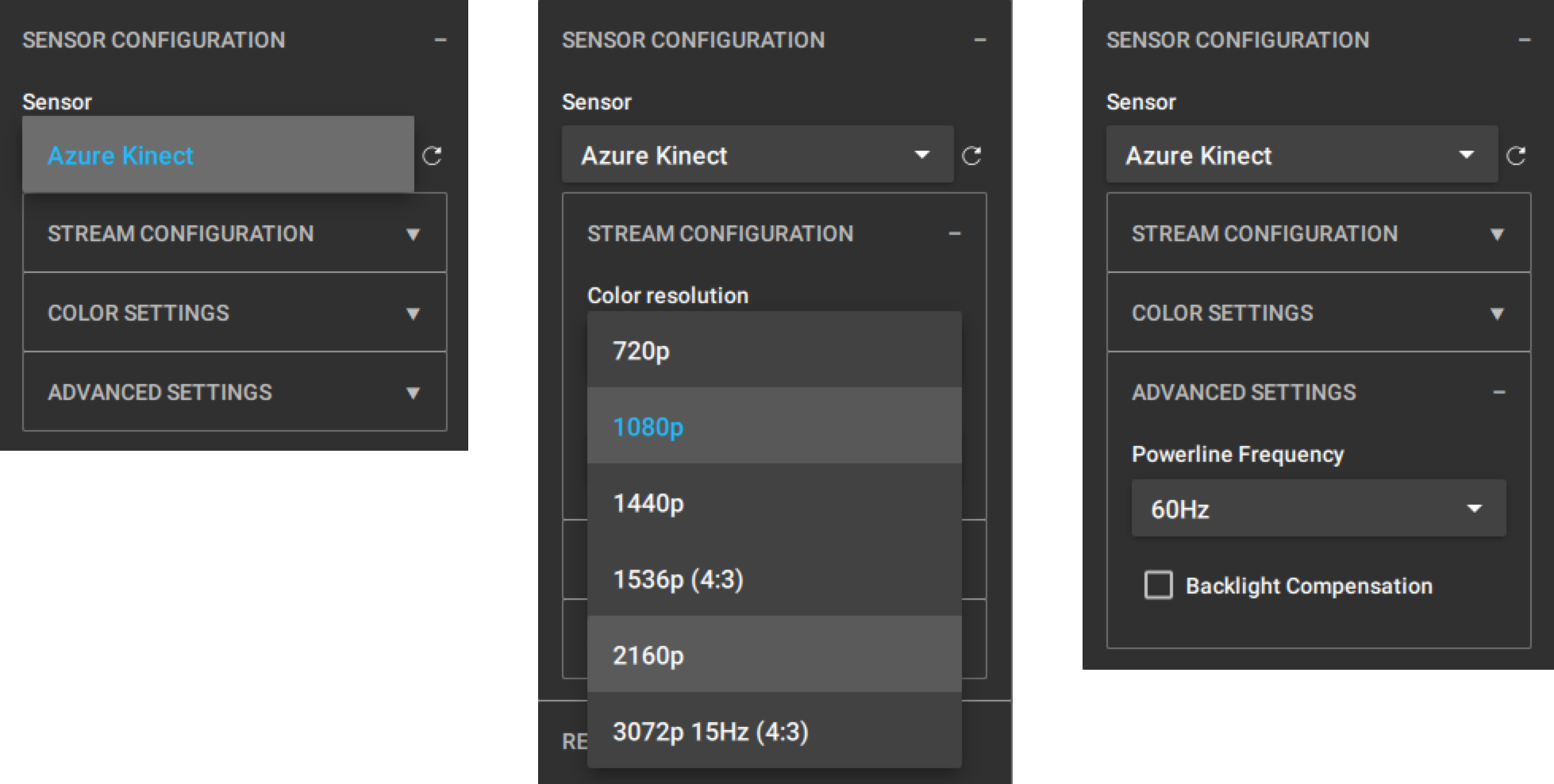The width and height of the screenshot is (1554, 784).
Task: Click the refresh icon beside the highlighted blue Azure Kinect option
Action: tap(432, 156)
